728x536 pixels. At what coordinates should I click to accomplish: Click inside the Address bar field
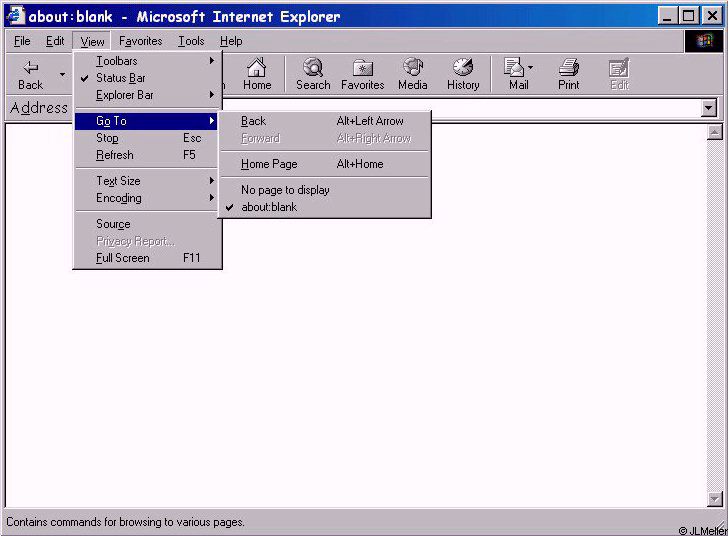(x=461, y=108)
